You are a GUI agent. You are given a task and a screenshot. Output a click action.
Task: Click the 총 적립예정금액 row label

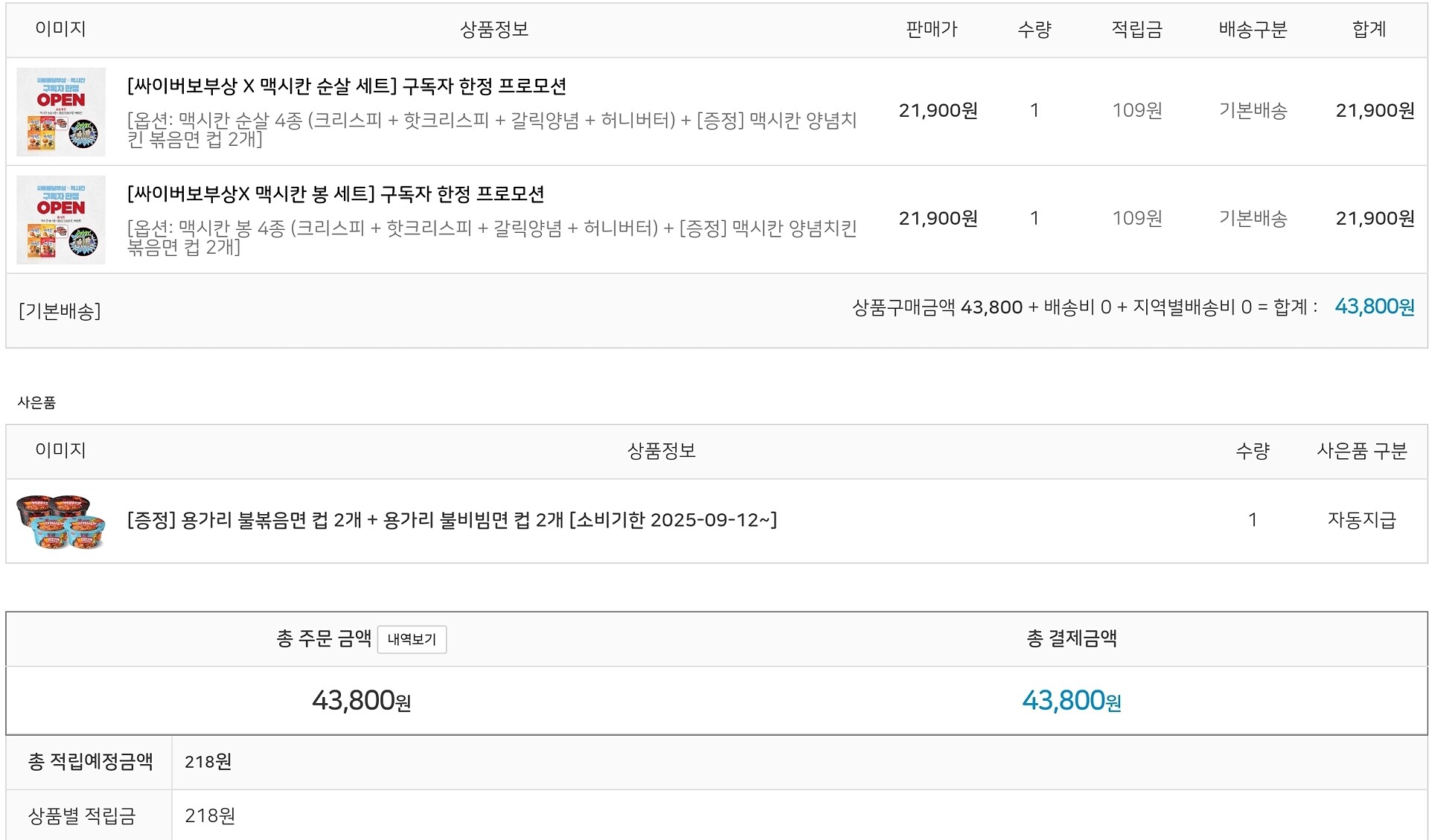coord(90,762)
